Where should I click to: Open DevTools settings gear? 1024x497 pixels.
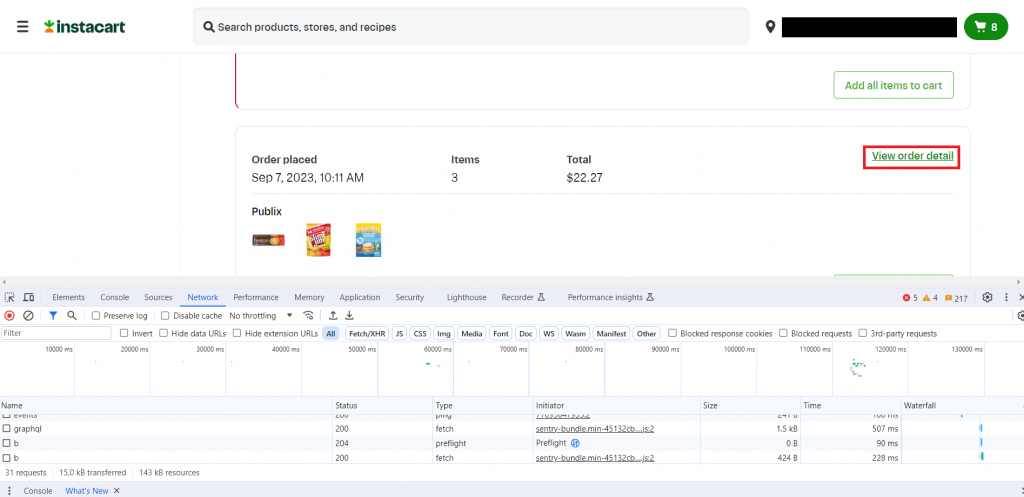click(987, 297)
